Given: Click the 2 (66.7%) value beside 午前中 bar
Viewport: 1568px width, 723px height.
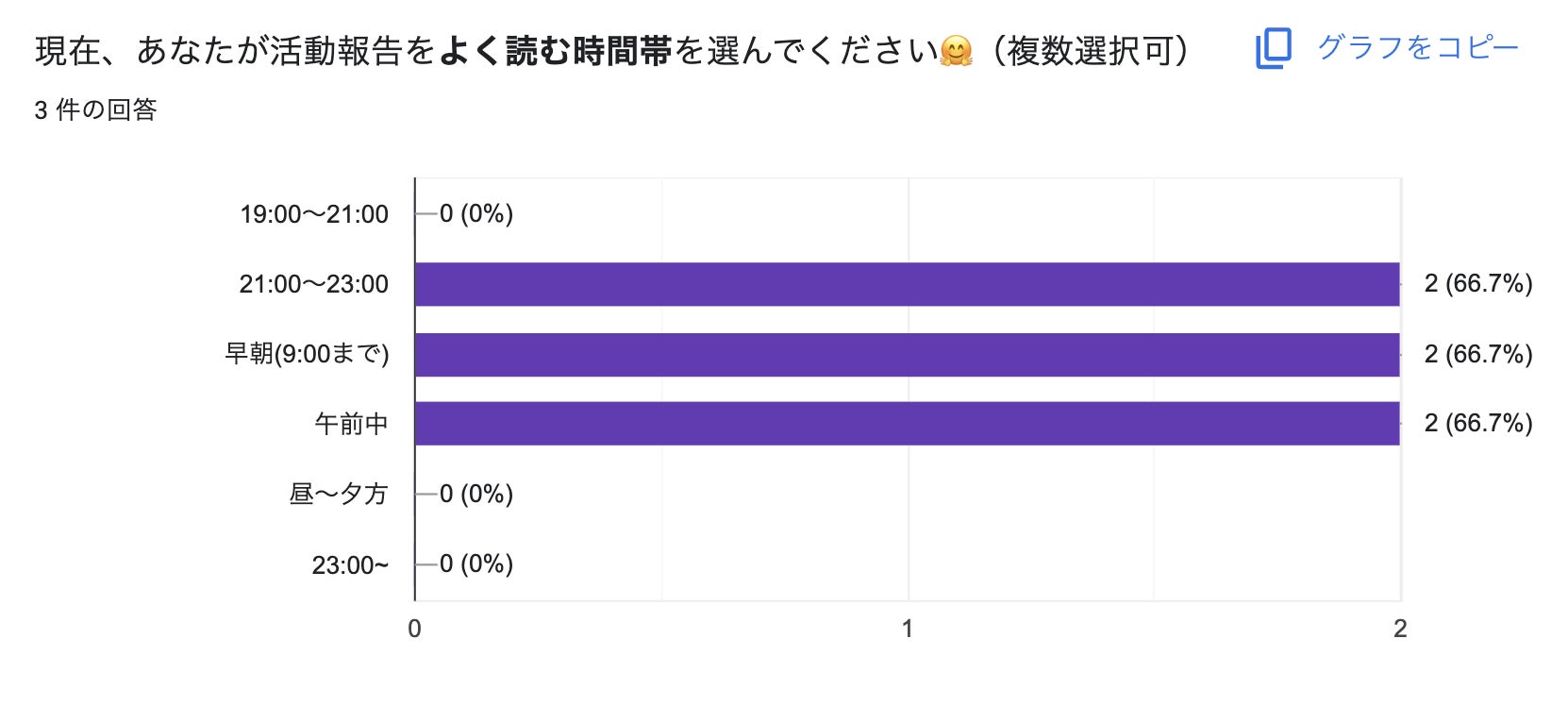Looking at the screenshot, I should click(1477, 424).
